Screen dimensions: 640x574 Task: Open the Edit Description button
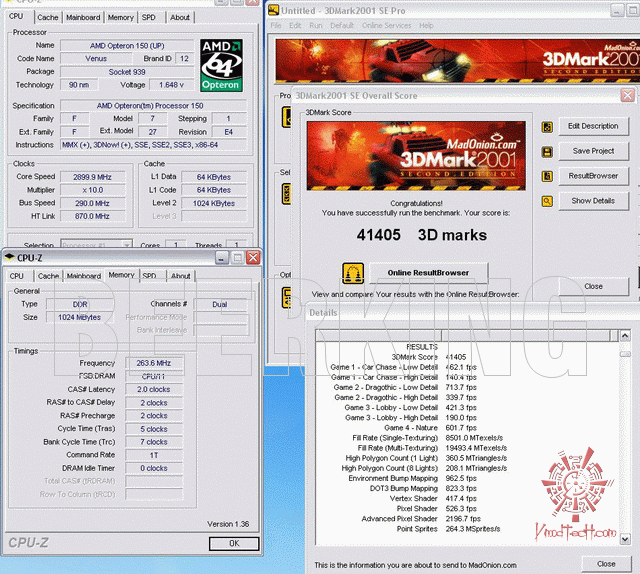pos(593,126)
